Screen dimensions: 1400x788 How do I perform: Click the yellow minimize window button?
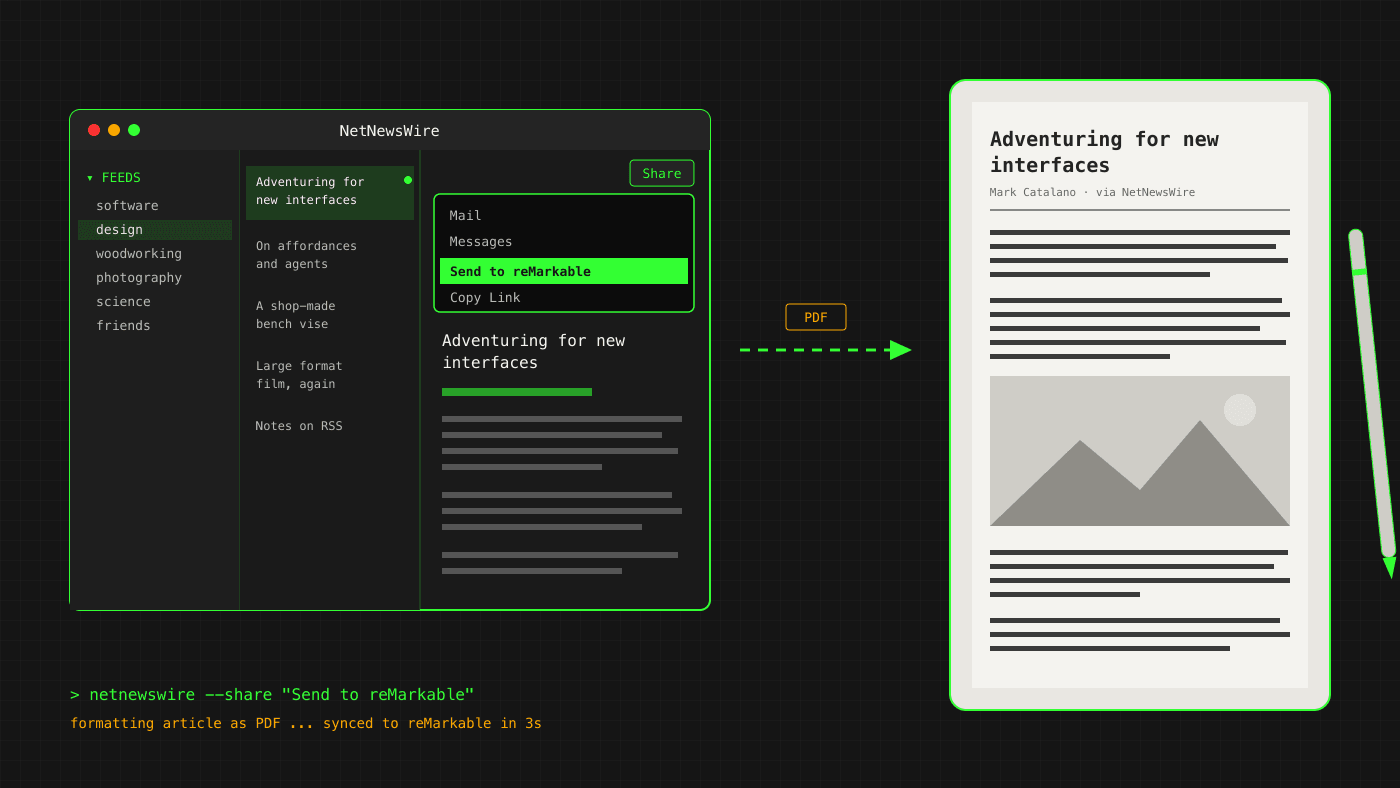[x=114, y=130]
